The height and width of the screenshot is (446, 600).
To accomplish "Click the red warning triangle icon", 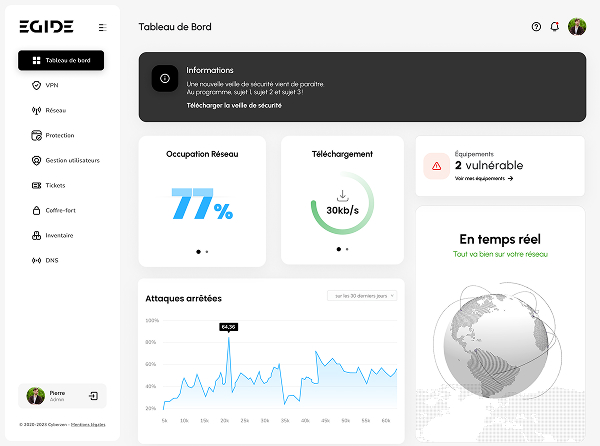I will [437, 166].
